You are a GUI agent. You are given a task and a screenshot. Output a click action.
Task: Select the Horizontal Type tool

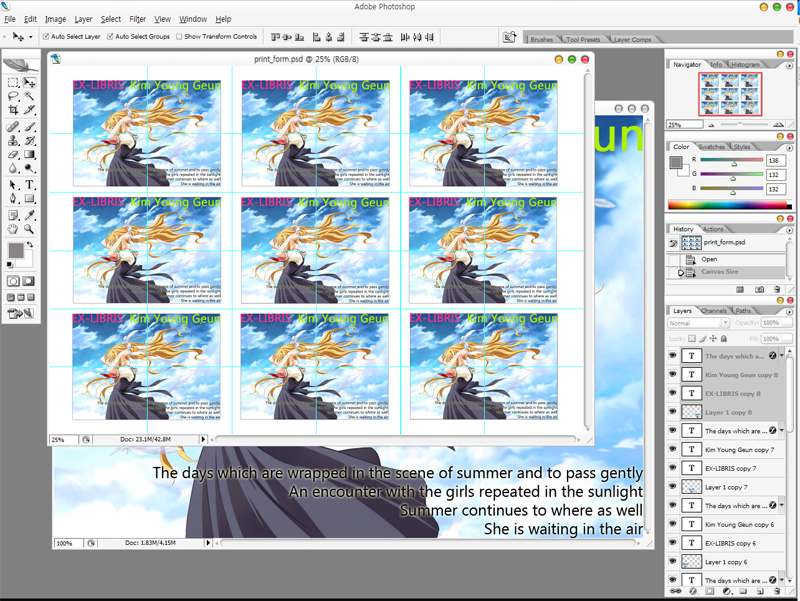pos(29,185)
